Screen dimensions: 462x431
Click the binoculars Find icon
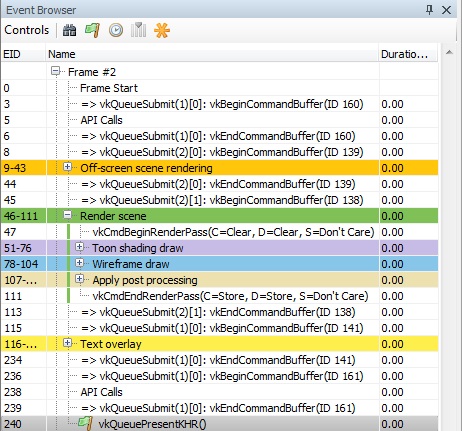tap(69, 30)
